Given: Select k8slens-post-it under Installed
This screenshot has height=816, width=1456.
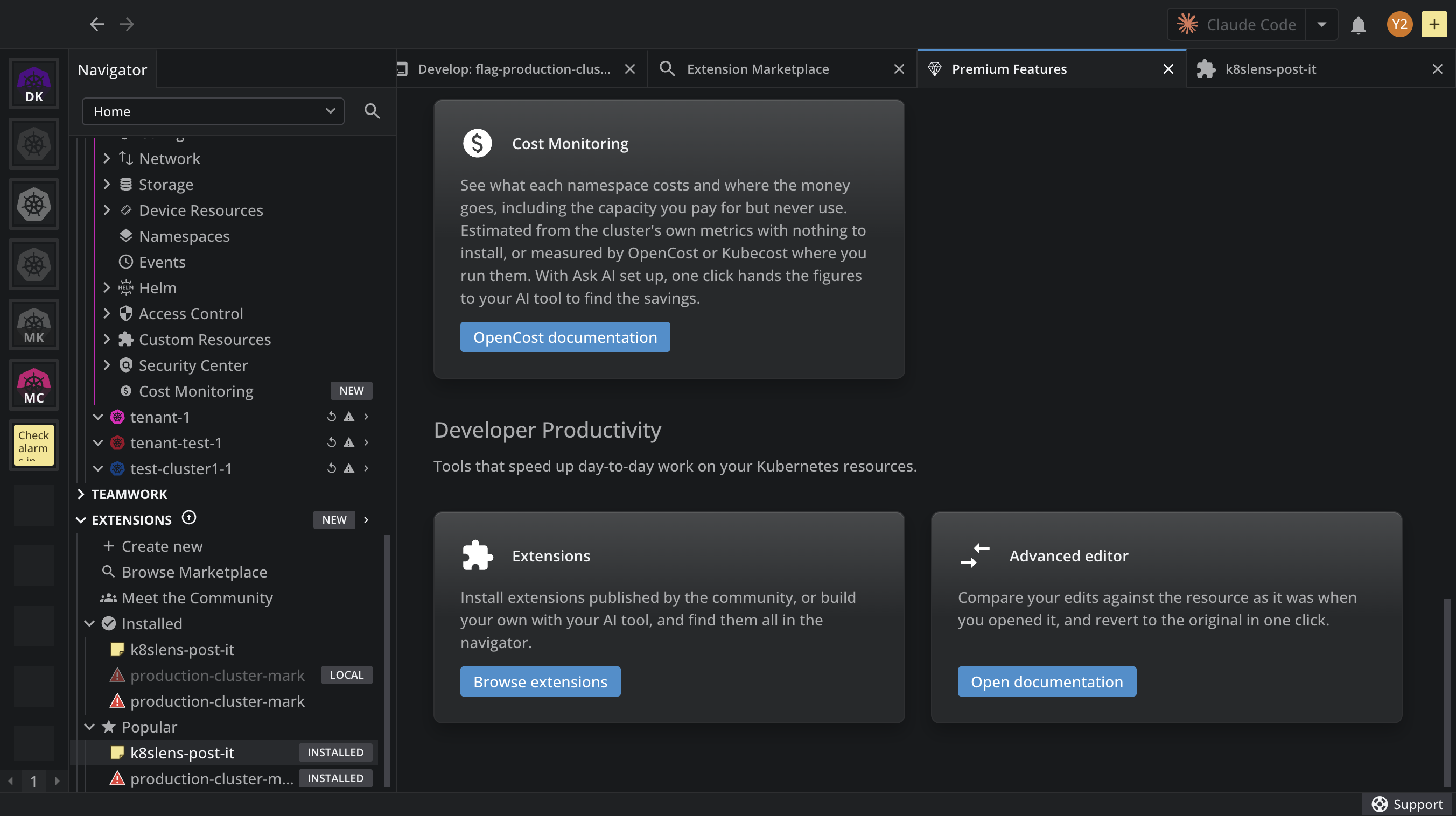Looking at the screenshot, I should [182, 649].
